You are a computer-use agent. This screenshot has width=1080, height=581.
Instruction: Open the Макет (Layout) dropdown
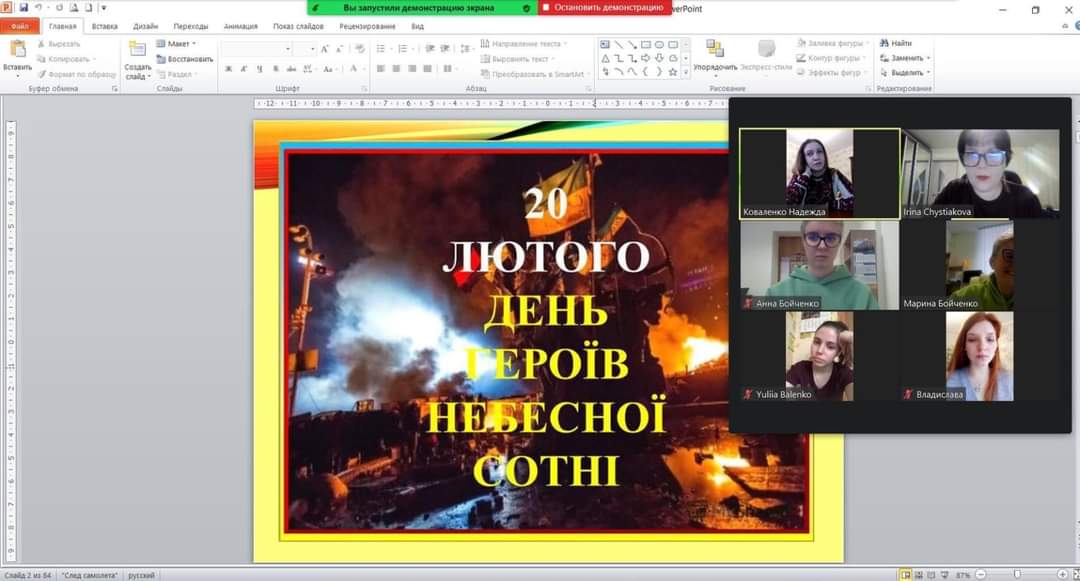pyautogui.click(x=176, y=44)
